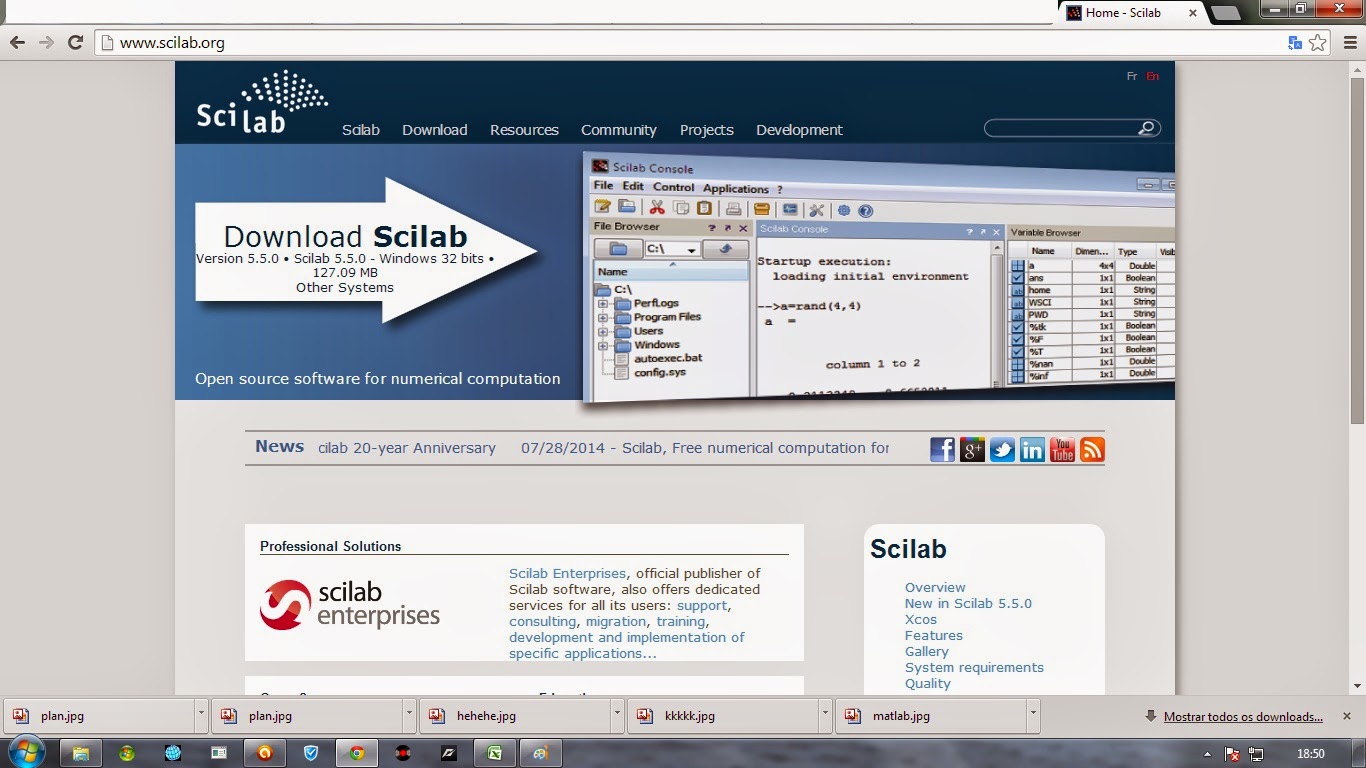Click the Download Scilab arrow button
The image size is (1366, 768).
[366, 250]
